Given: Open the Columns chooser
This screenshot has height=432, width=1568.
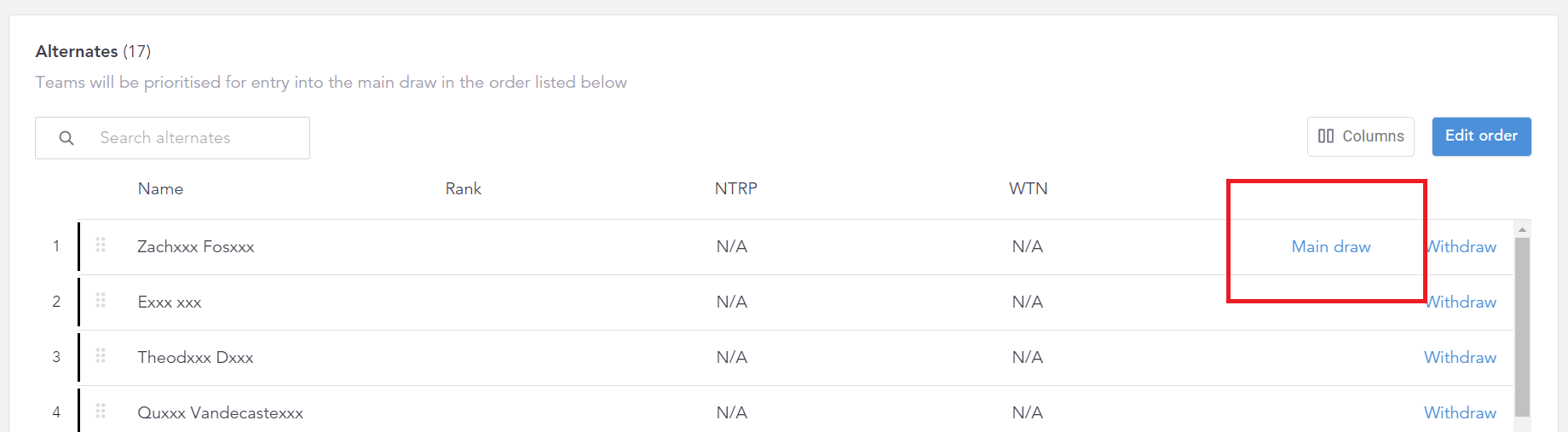Looking at the screenshot, I should [x=1360, y=136].
